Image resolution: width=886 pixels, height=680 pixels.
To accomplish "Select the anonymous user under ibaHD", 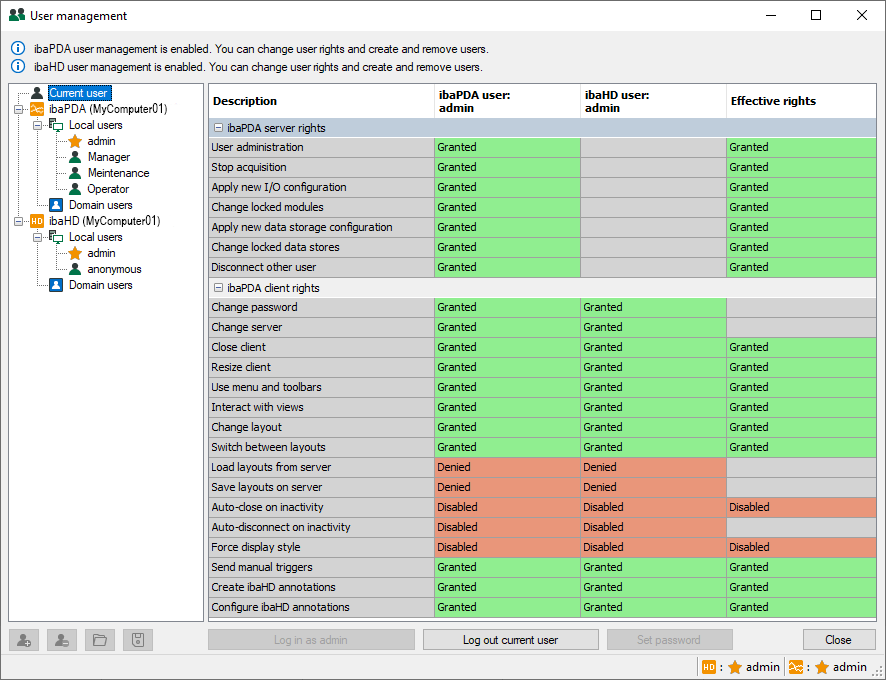I will pos(114,269).
